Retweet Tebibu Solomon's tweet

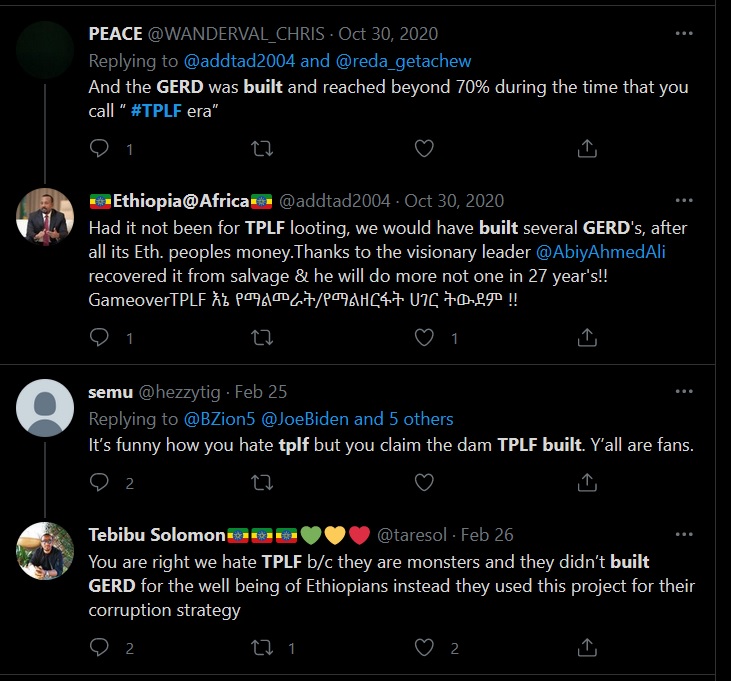coord(262,647)
